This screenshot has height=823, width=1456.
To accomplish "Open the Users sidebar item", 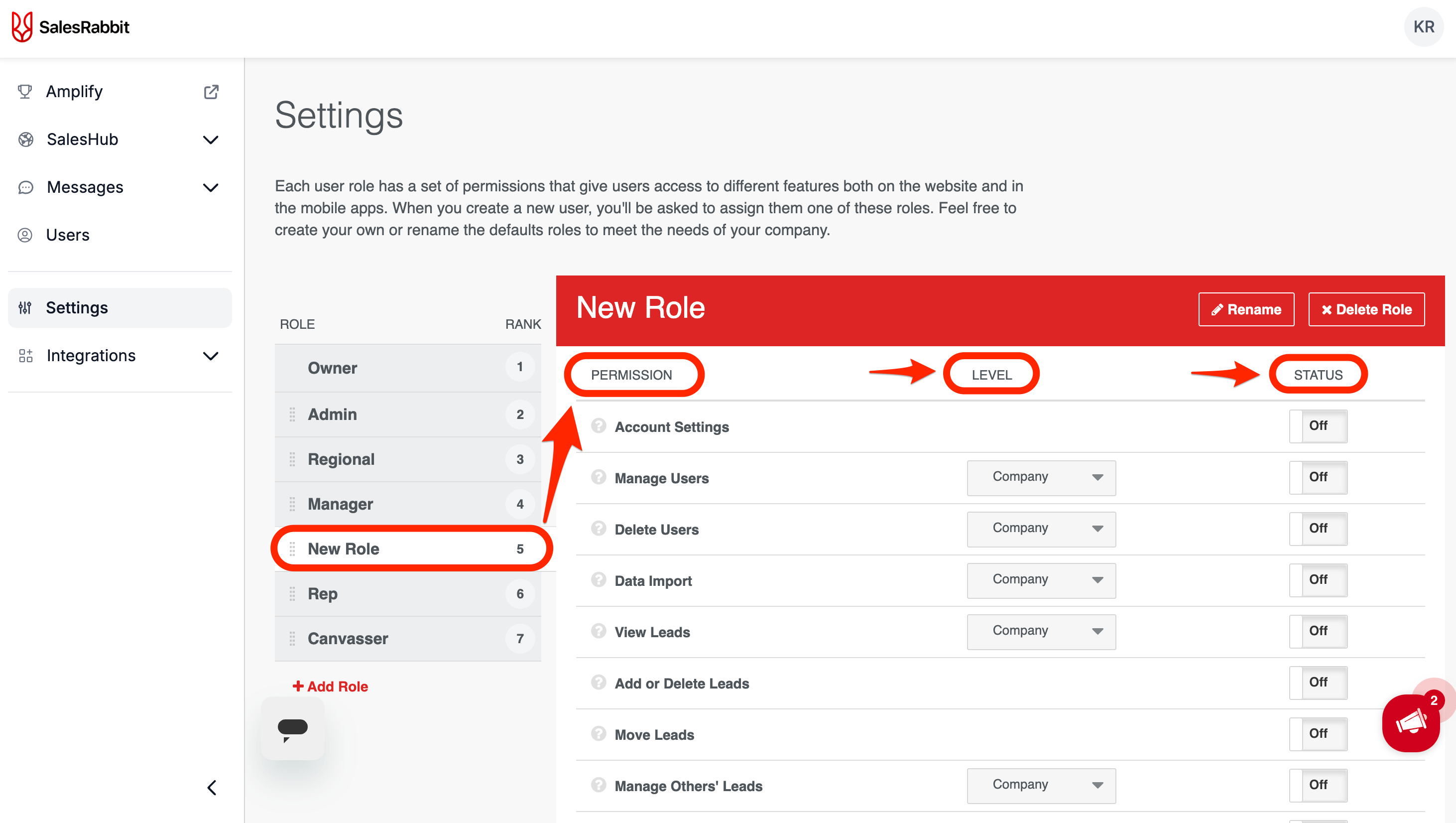I will (x=68, y=235).
